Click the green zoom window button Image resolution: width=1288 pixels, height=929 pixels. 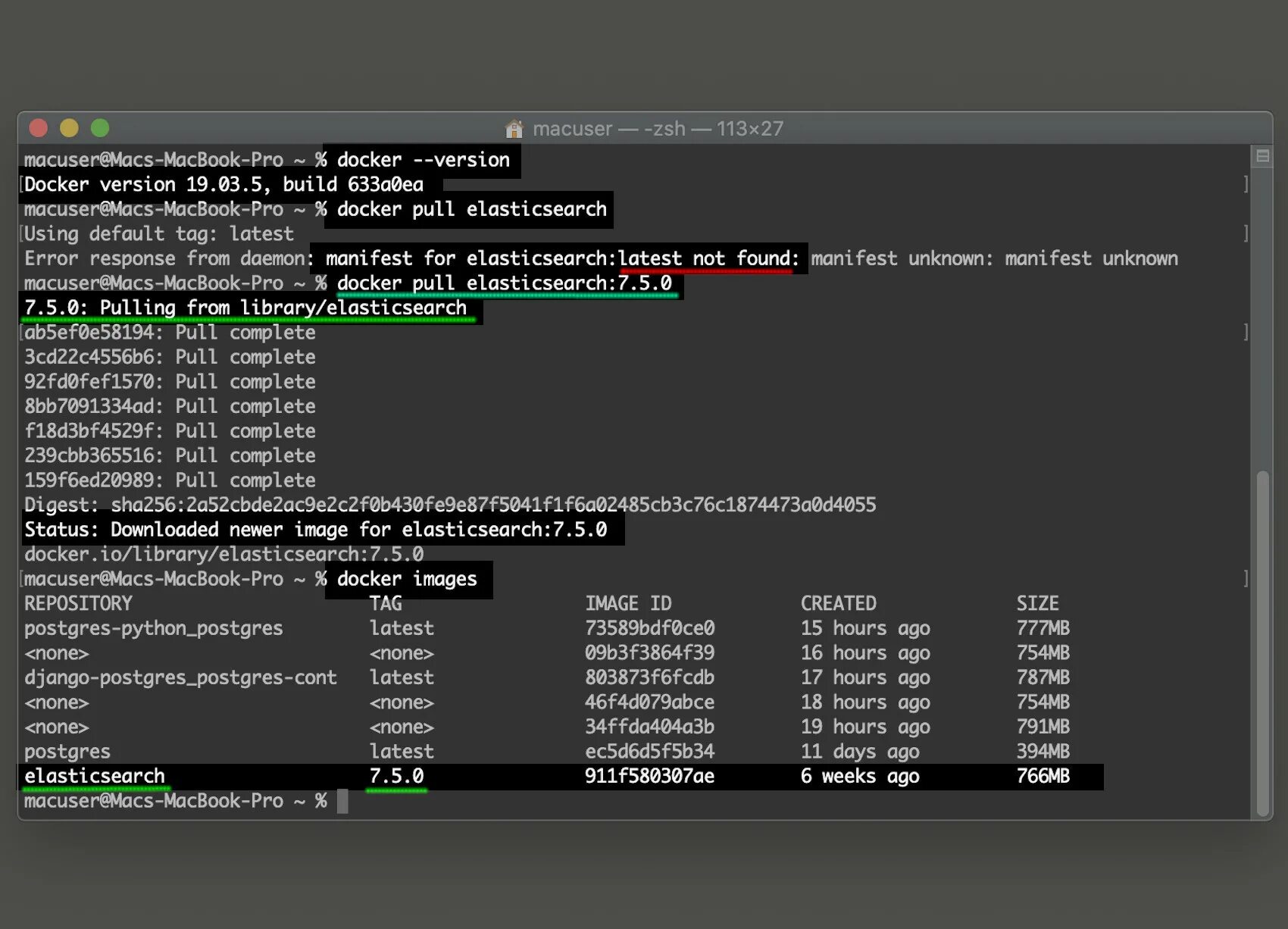pos(100,128)
